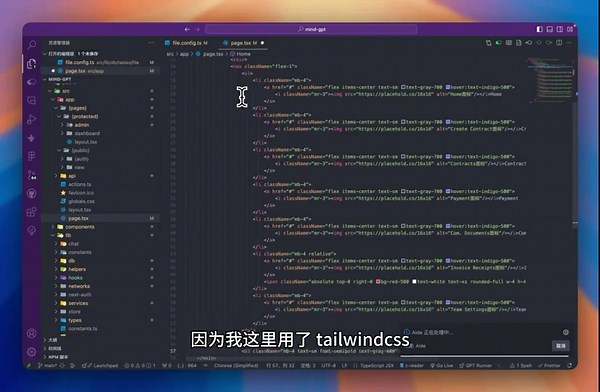The width and height of the screenshot is (600, 392).
Task: Click the green icon in editor toolbar
Action: [499, 43]
